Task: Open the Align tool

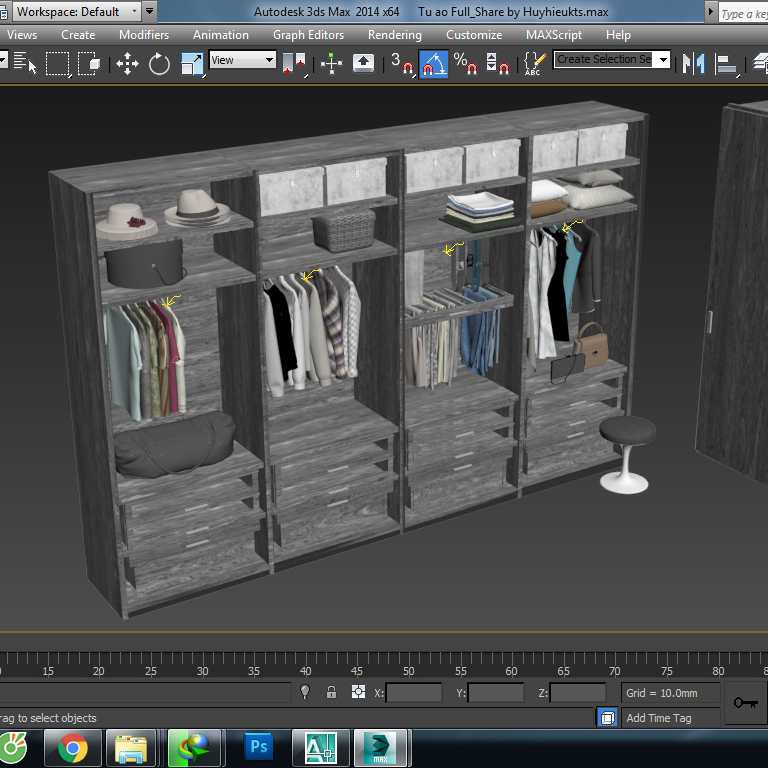Action: [x=727, y=64]
